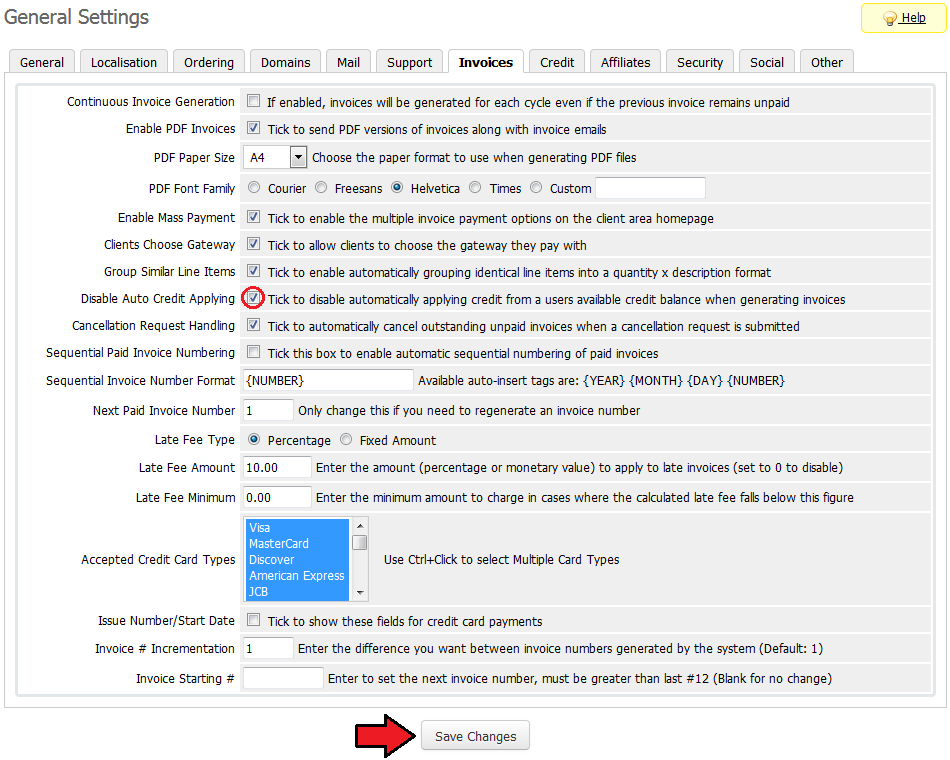Image resolution: width=950 pixels, height=760 pixels.
Task: Enable Continuous Invoice Generation checkbox
Action: pos(253,101)
